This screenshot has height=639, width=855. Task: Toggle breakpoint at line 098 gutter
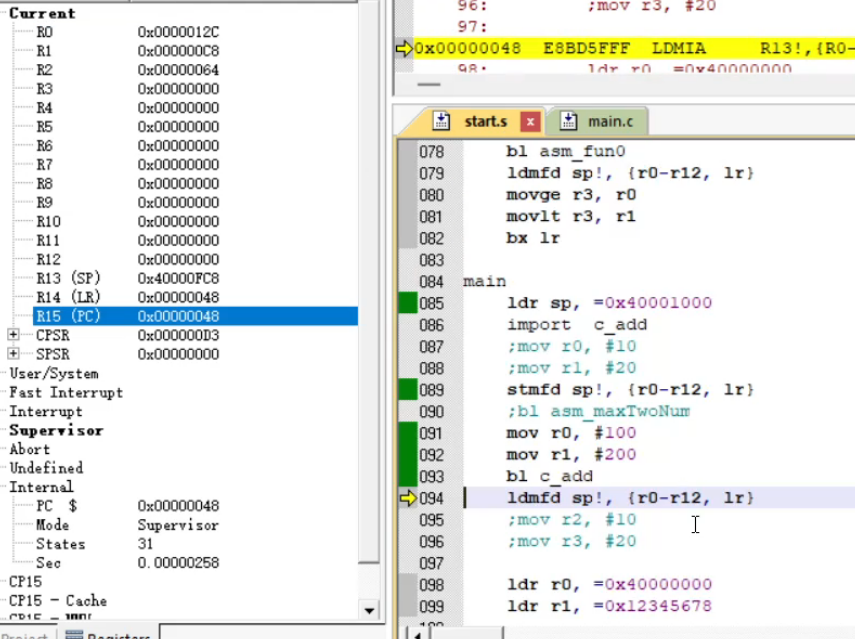(x=408, y=584)
